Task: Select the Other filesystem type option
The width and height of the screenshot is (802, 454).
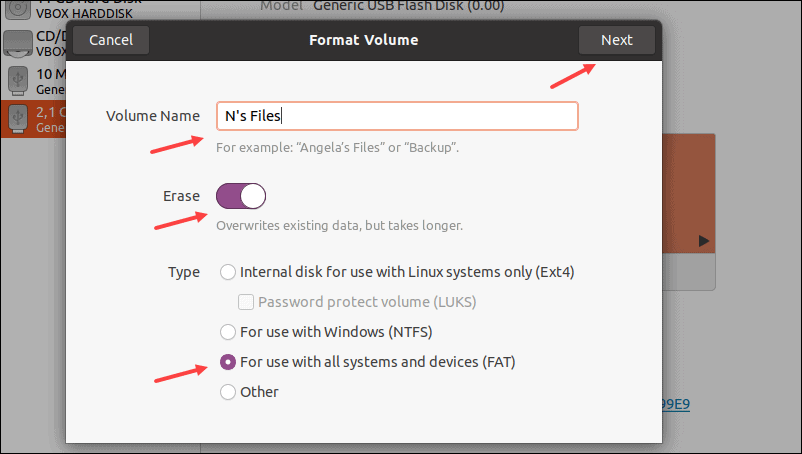Action: (x=228, y=392)
